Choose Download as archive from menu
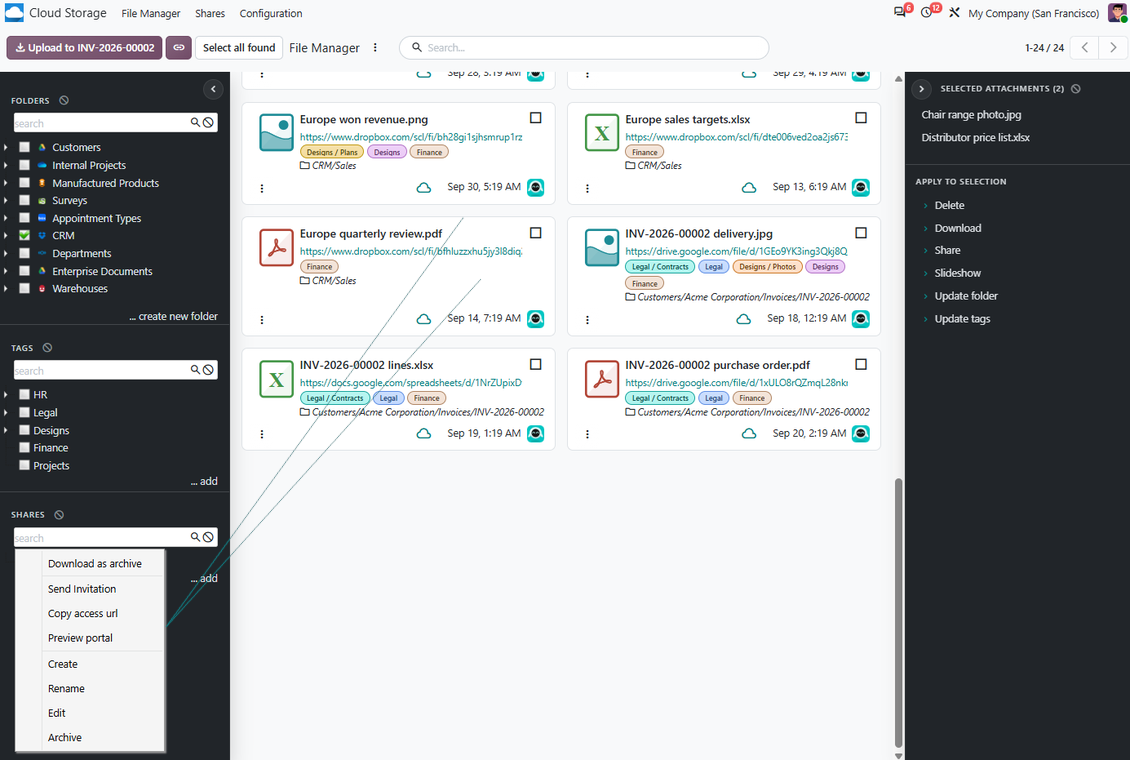Screen dimensions: 1130x760 pos(95,564)
